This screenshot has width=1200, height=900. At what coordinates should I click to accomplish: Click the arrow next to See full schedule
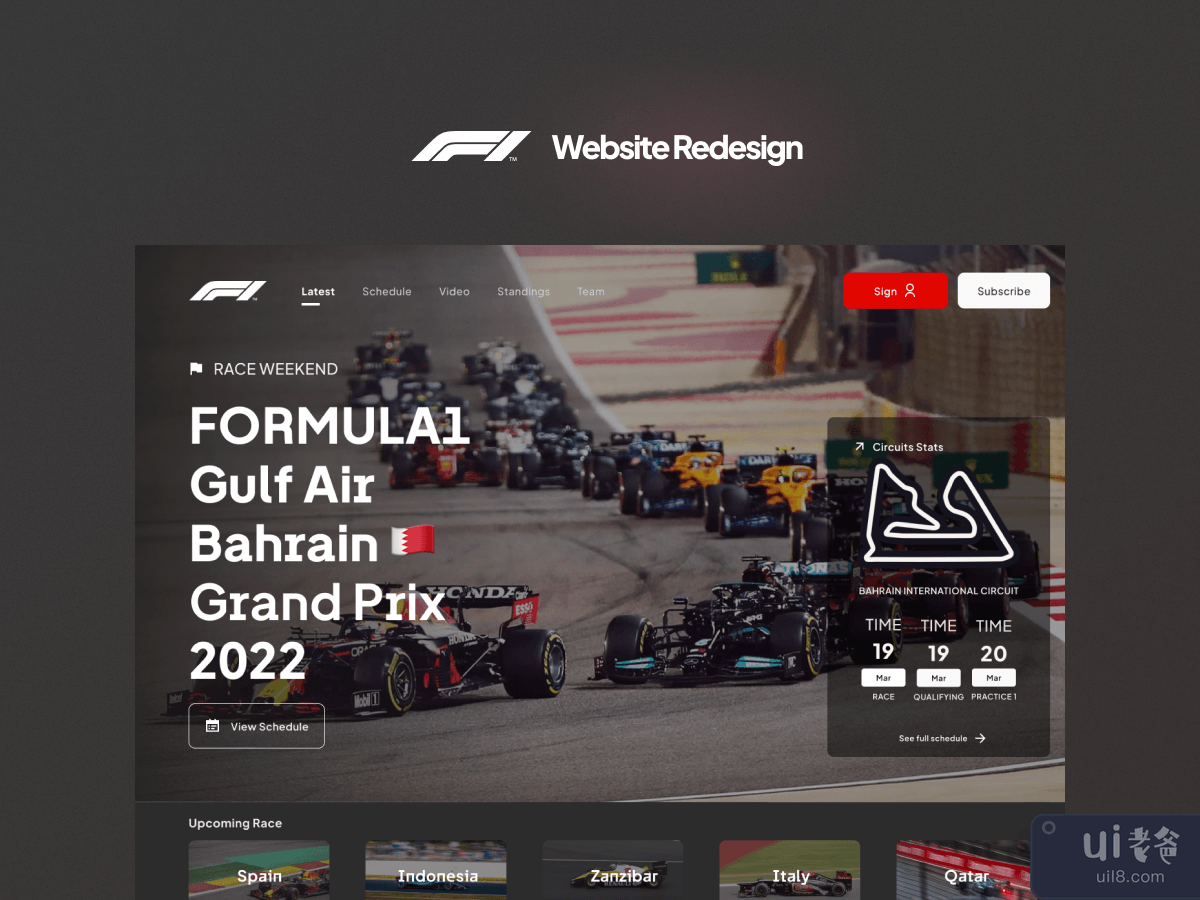click(980, 738)
